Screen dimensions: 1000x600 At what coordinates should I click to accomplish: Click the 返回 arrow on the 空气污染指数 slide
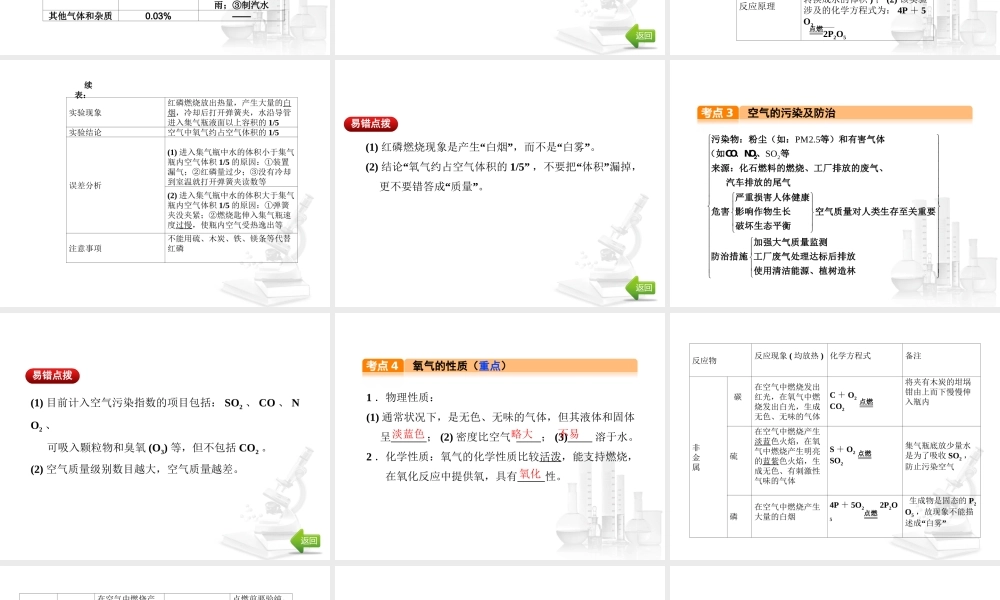coord(305,540)
